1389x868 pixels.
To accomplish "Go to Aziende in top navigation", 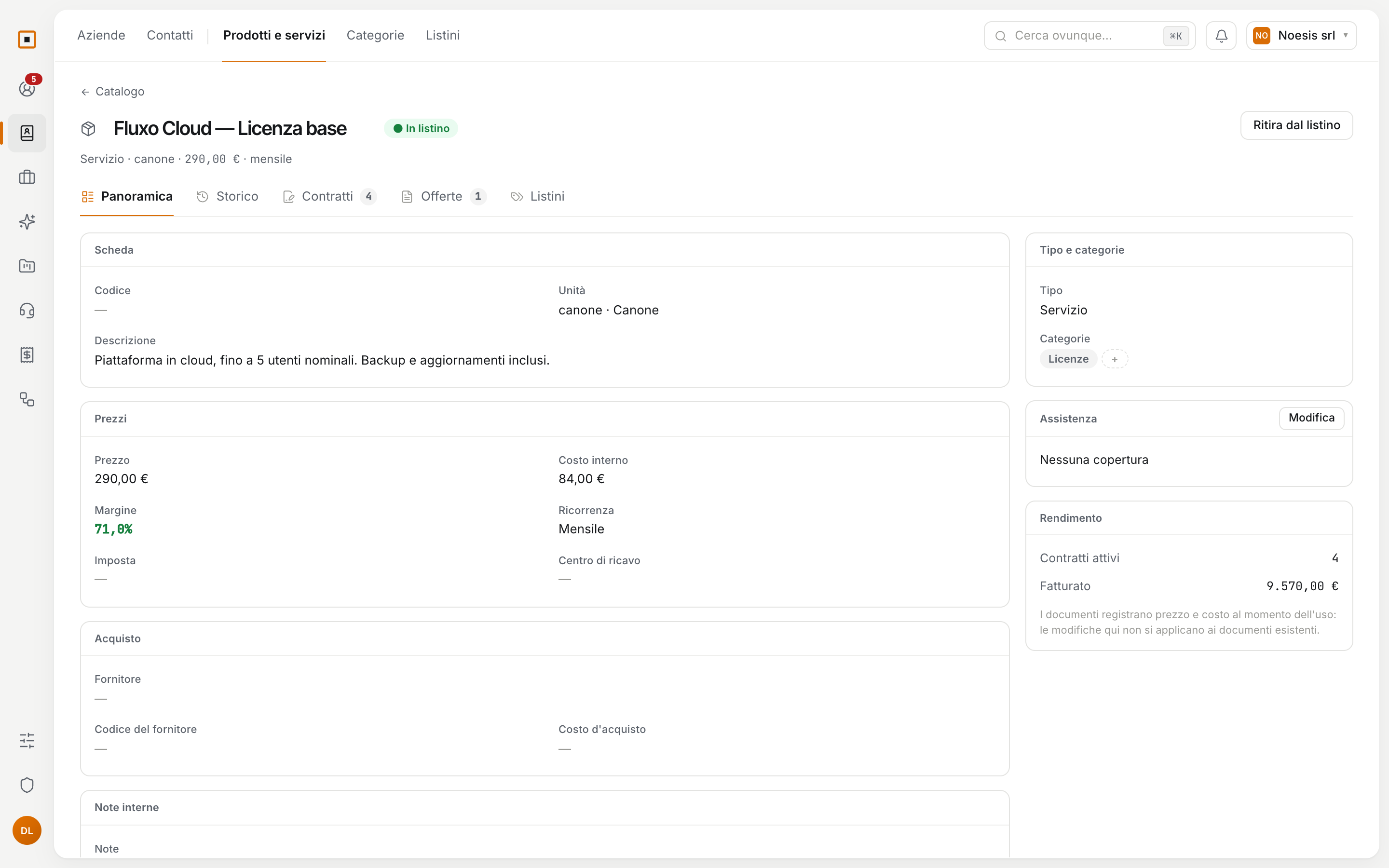I will click(x=101, y=35).
